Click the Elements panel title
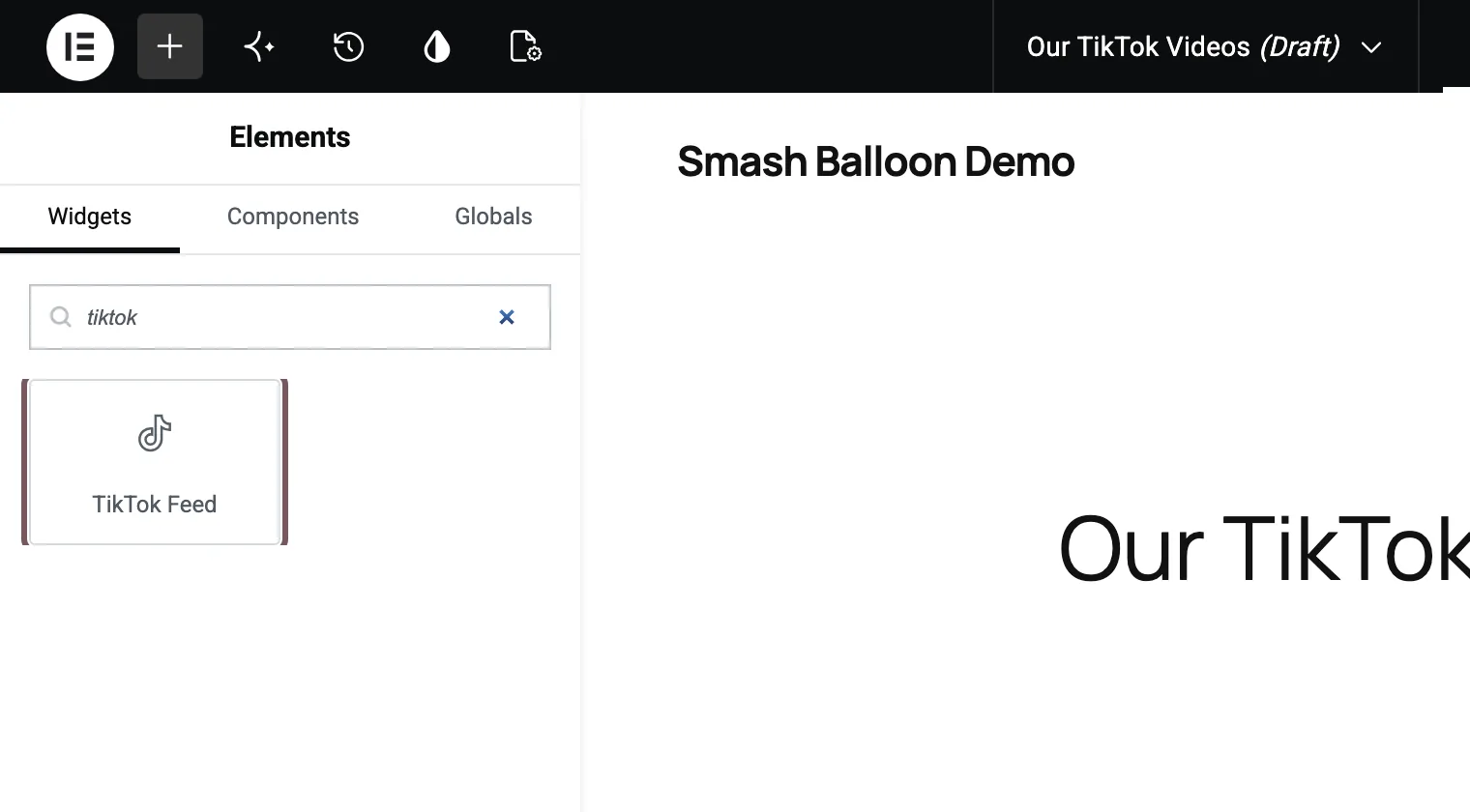The image size is (1470, 812). (x=290, y=137)
